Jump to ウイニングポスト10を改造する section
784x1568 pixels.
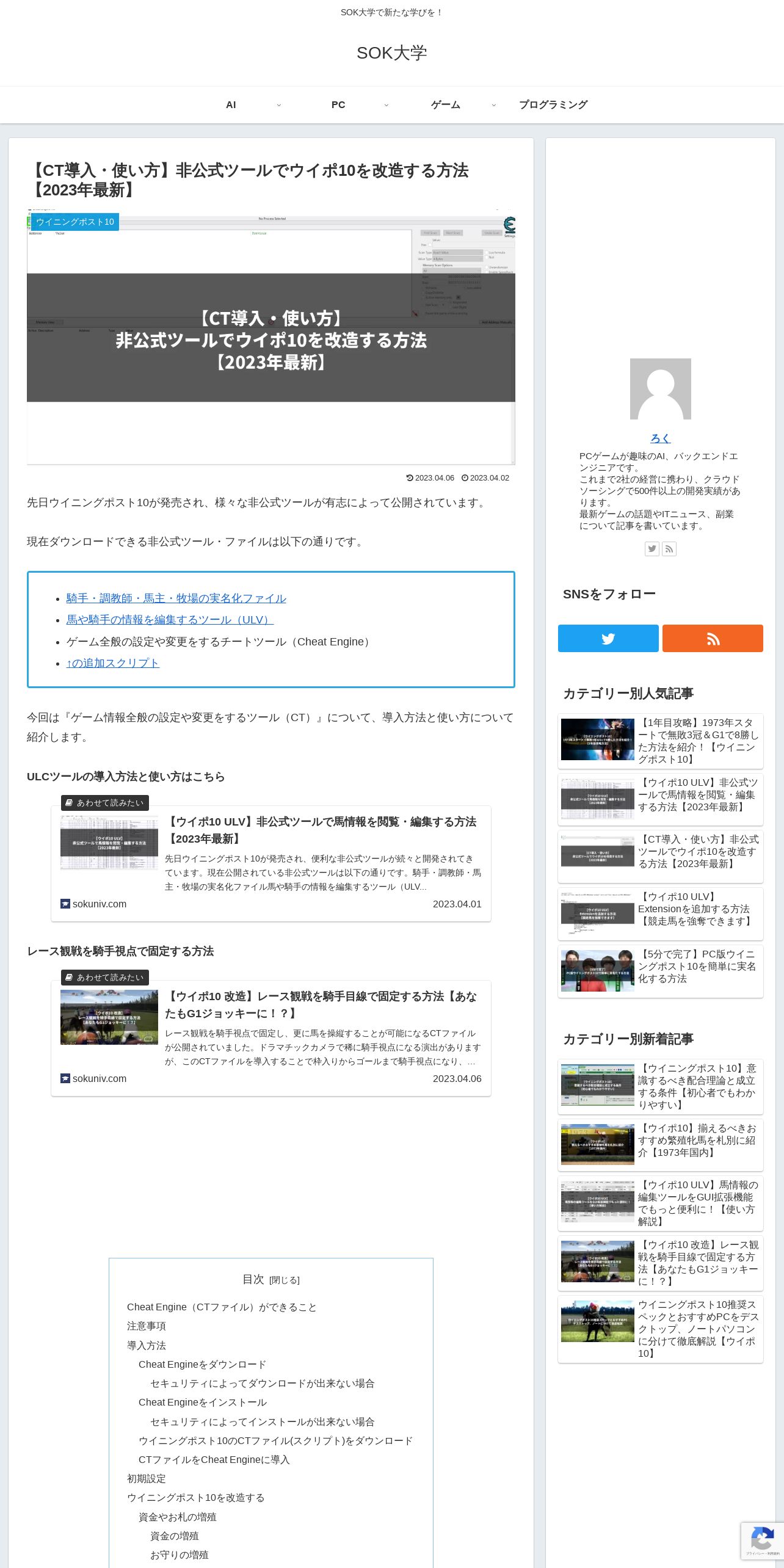195,1497
